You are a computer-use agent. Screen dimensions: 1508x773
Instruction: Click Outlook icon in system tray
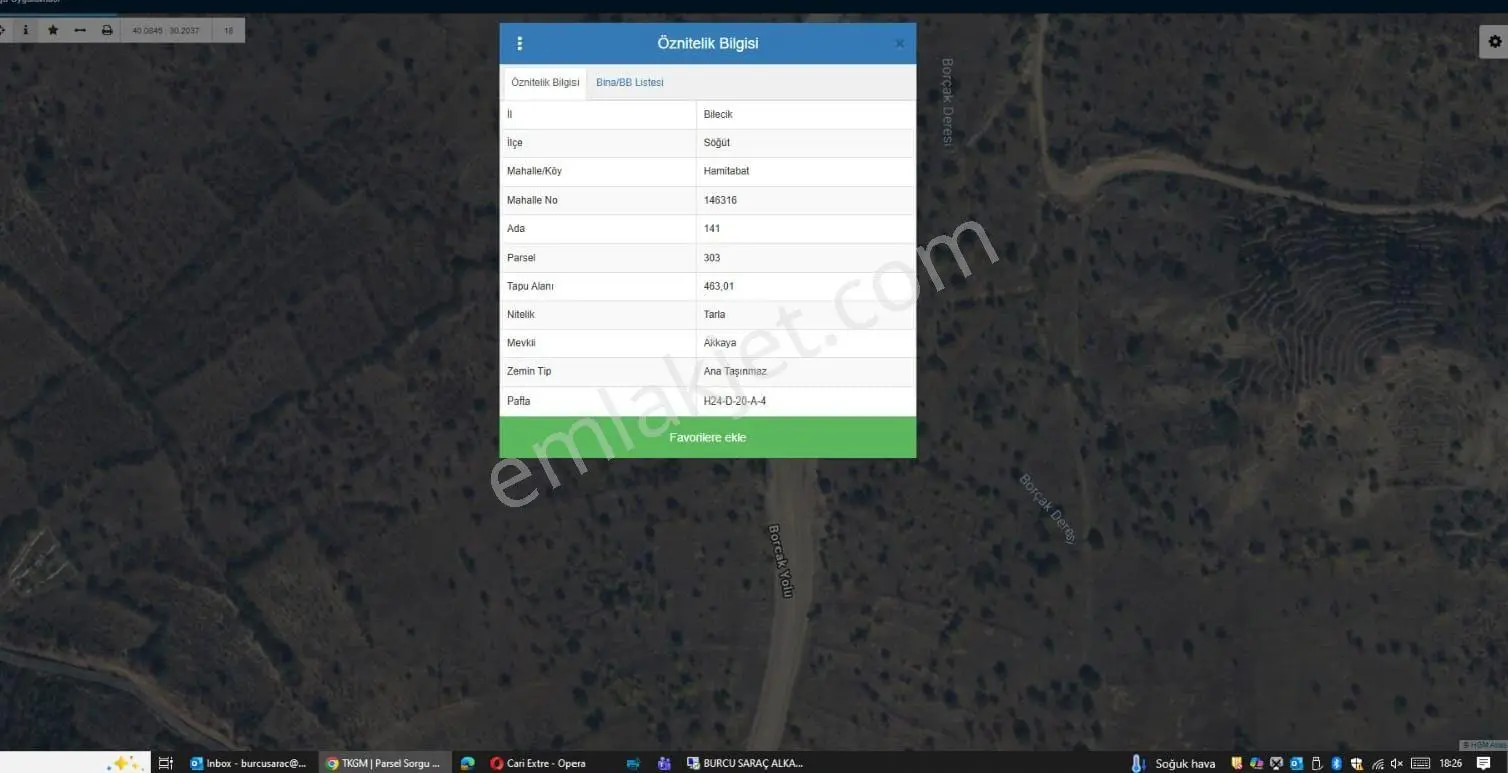pos(1297,764)
